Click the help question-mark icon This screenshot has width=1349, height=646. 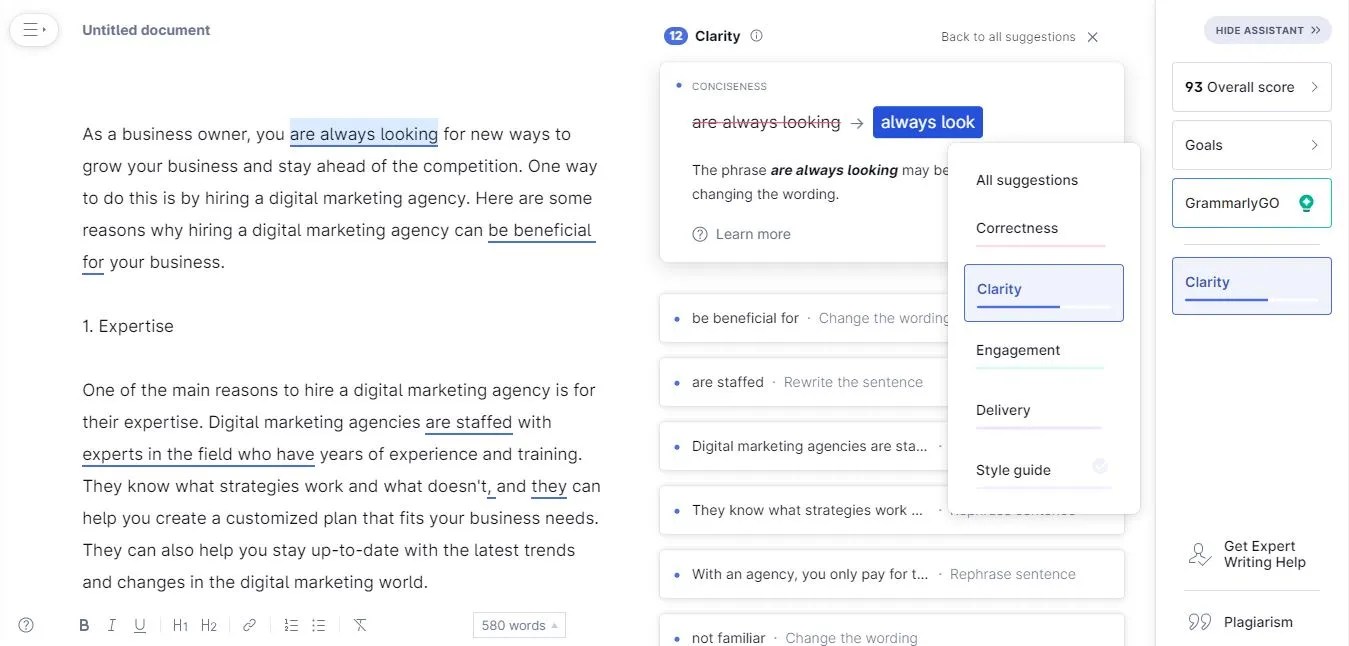coord(26,624)
